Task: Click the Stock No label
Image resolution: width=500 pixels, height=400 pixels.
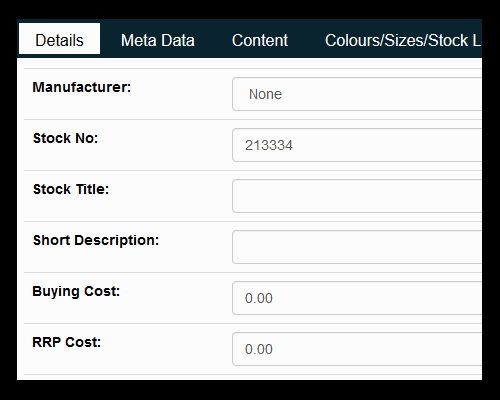Action: [x=65, y=138]
